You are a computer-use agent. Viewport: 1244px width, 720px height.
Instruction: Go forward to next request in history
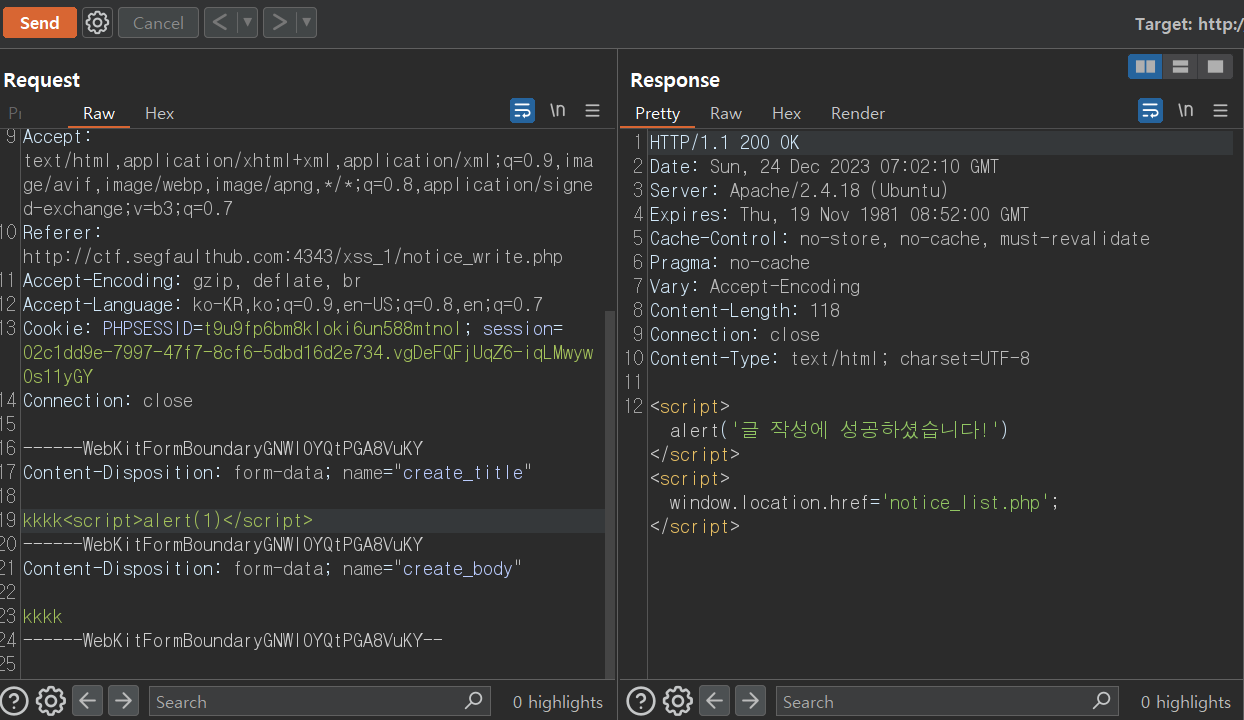[x=279, y=23]
